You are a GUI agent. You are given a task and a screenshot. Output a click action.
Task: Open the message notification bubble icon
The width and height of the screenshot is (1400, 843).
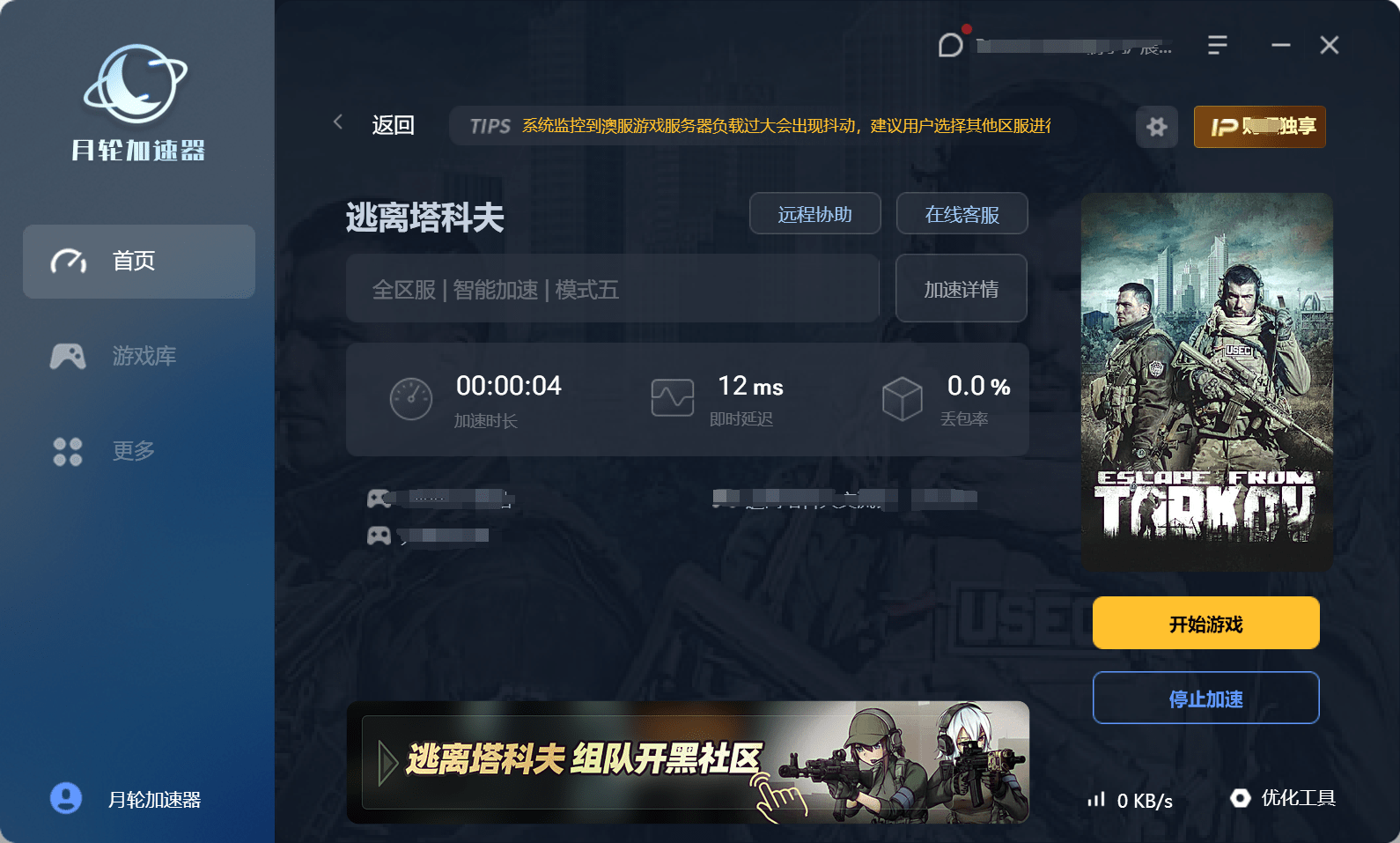[951, 44]
